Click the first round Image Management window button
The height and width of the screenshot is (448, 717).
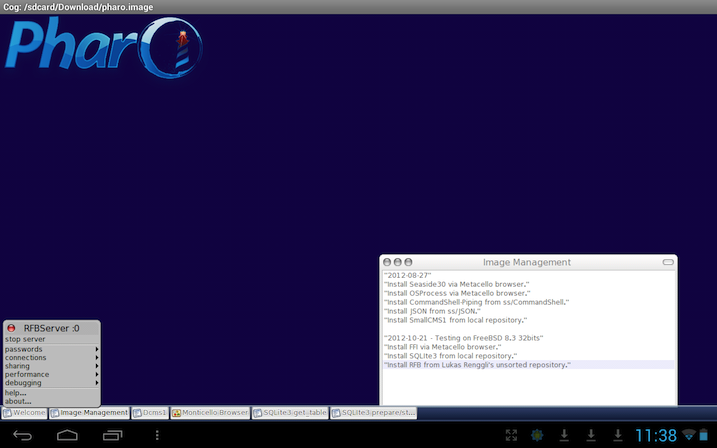click(387, 262)
